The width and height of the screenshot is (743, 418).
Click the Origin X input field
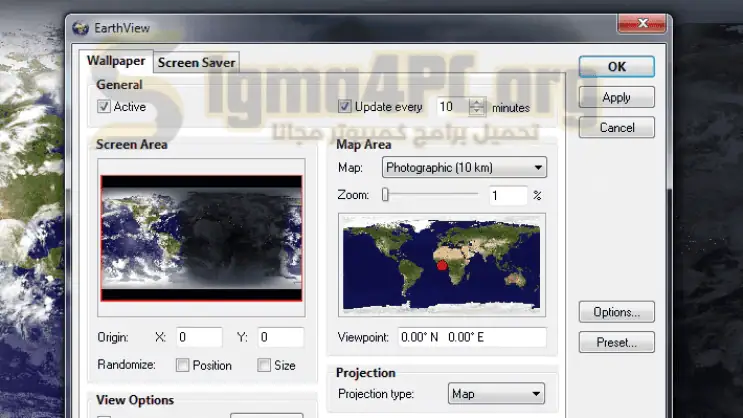(199, 337)
